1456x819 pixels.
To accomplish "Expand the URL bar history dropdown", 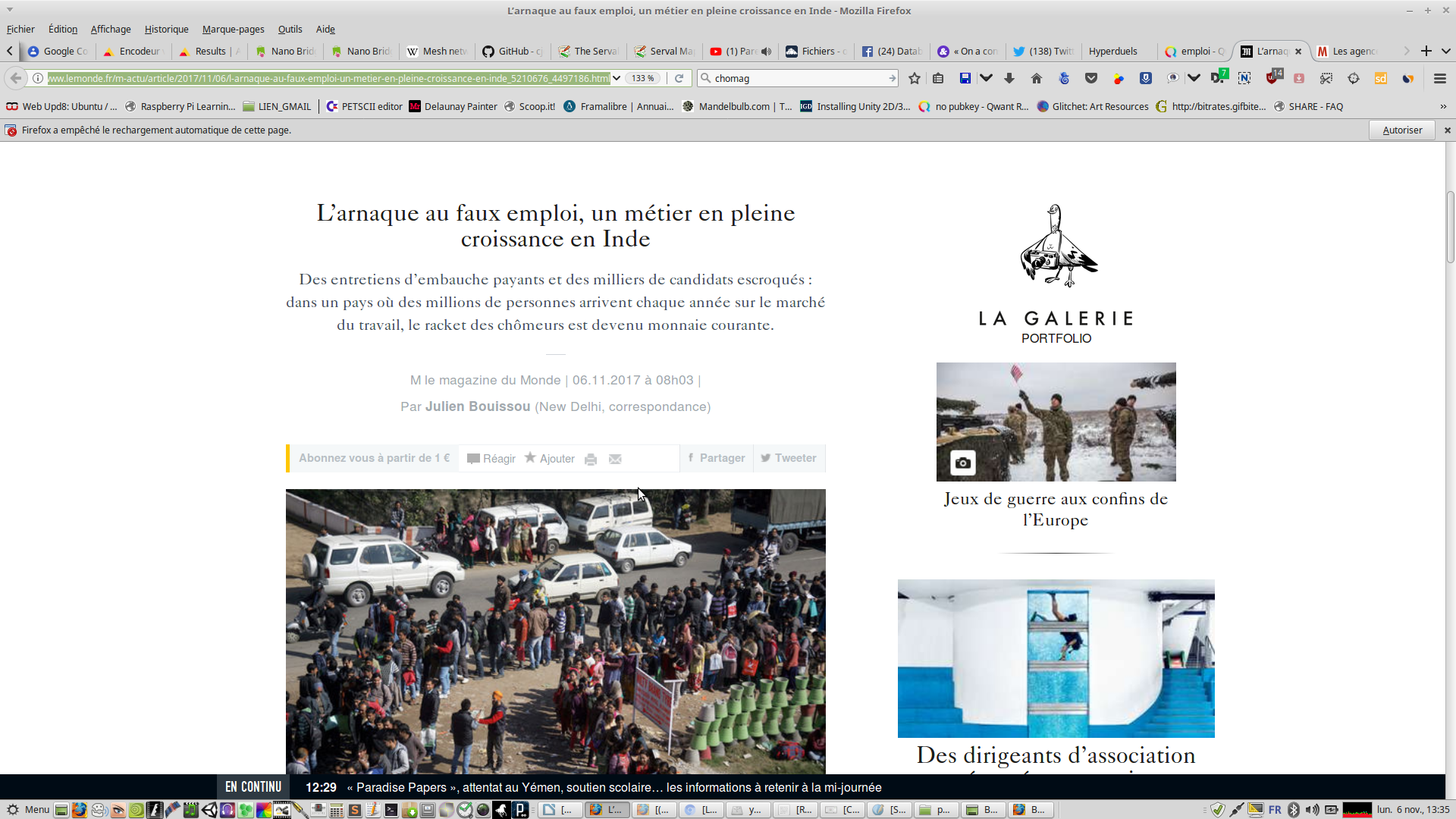I will click(x=617, y=78).
